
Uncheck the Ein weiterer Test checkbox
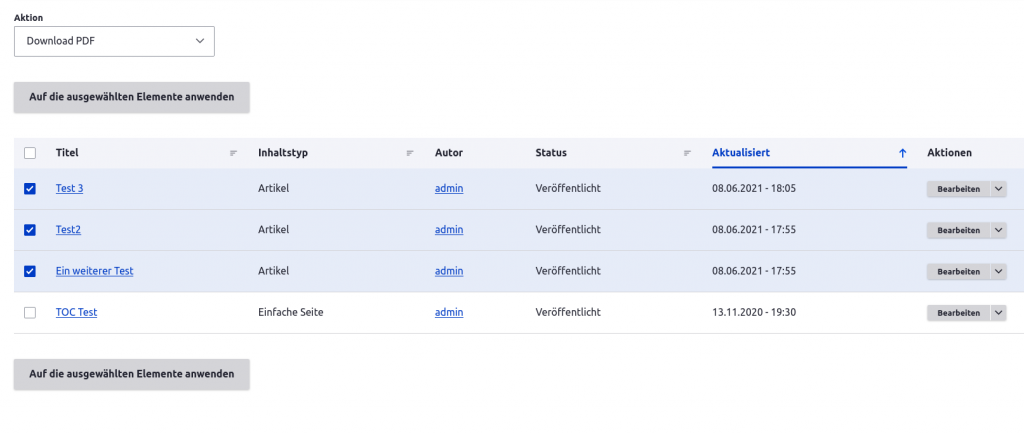coord(30,271)
